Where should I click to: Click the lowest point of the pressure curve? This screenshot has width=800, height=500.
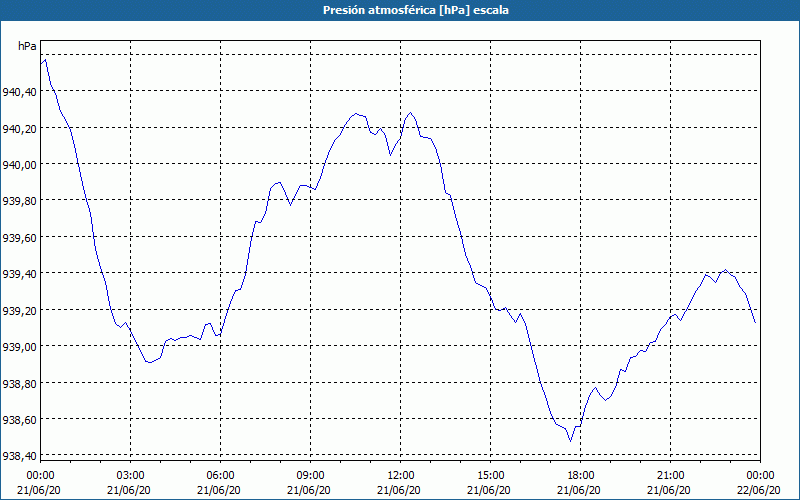tap(570, 441)
